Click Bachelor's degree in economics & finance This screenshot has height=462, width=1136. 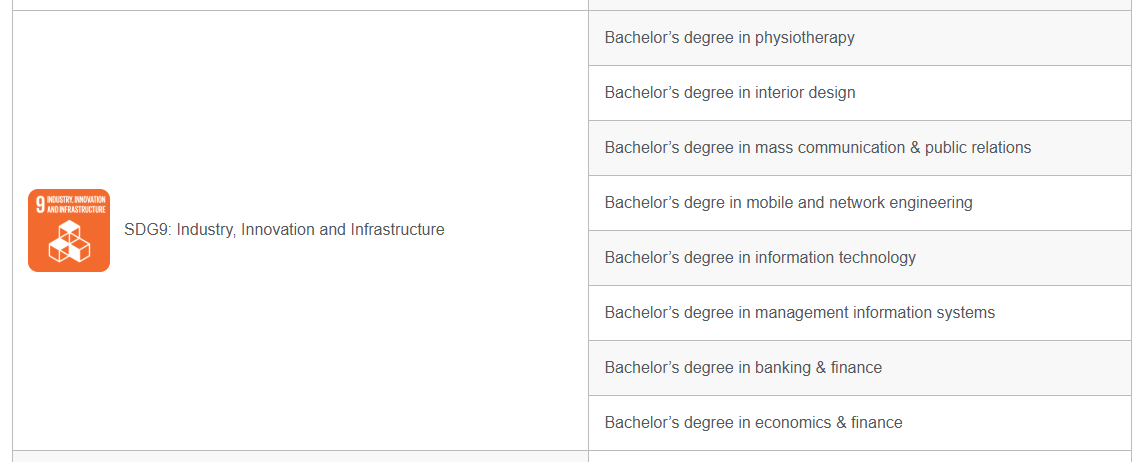753,423
